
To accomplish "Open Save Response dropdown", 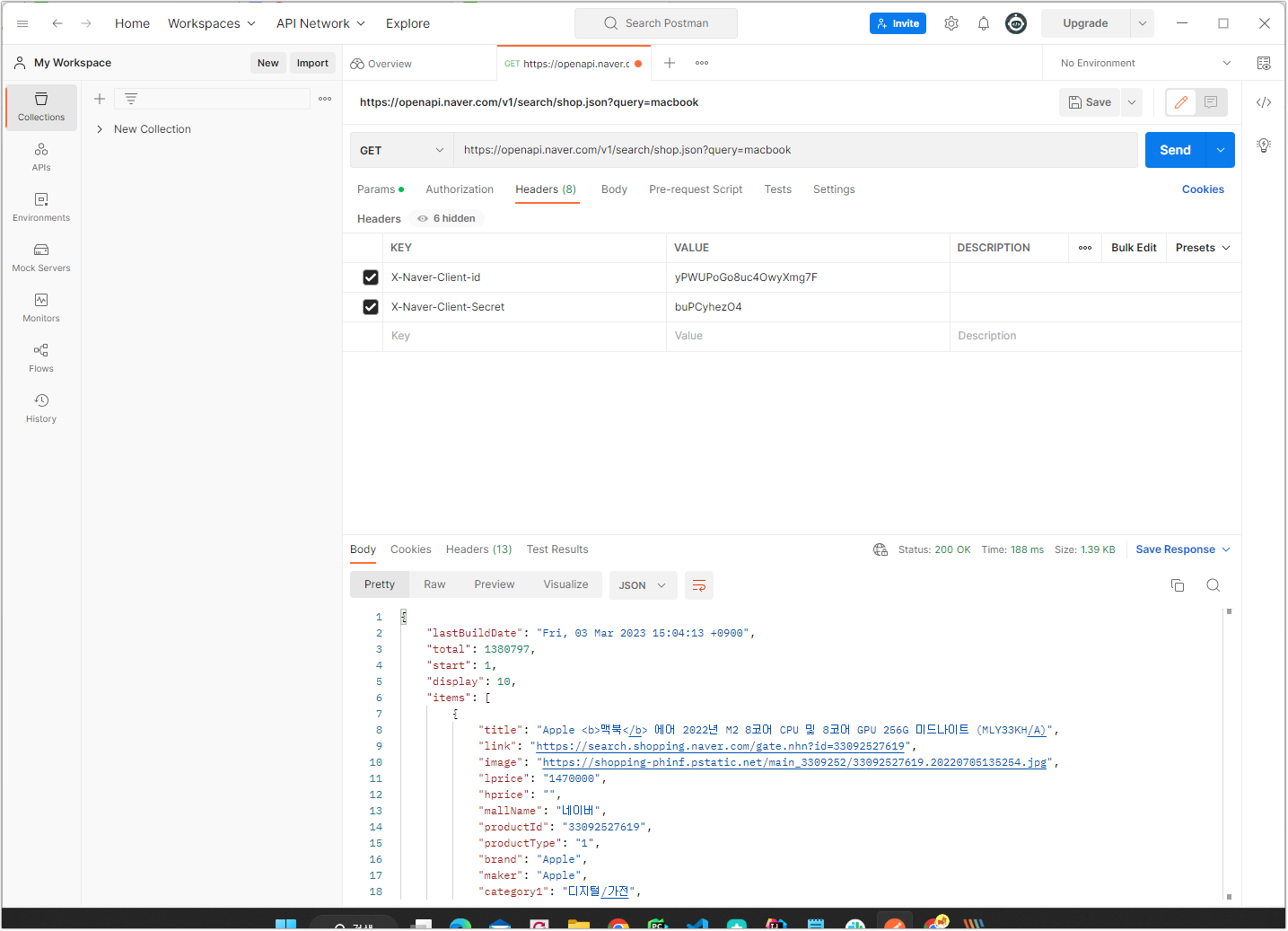I will point(1183,549).
